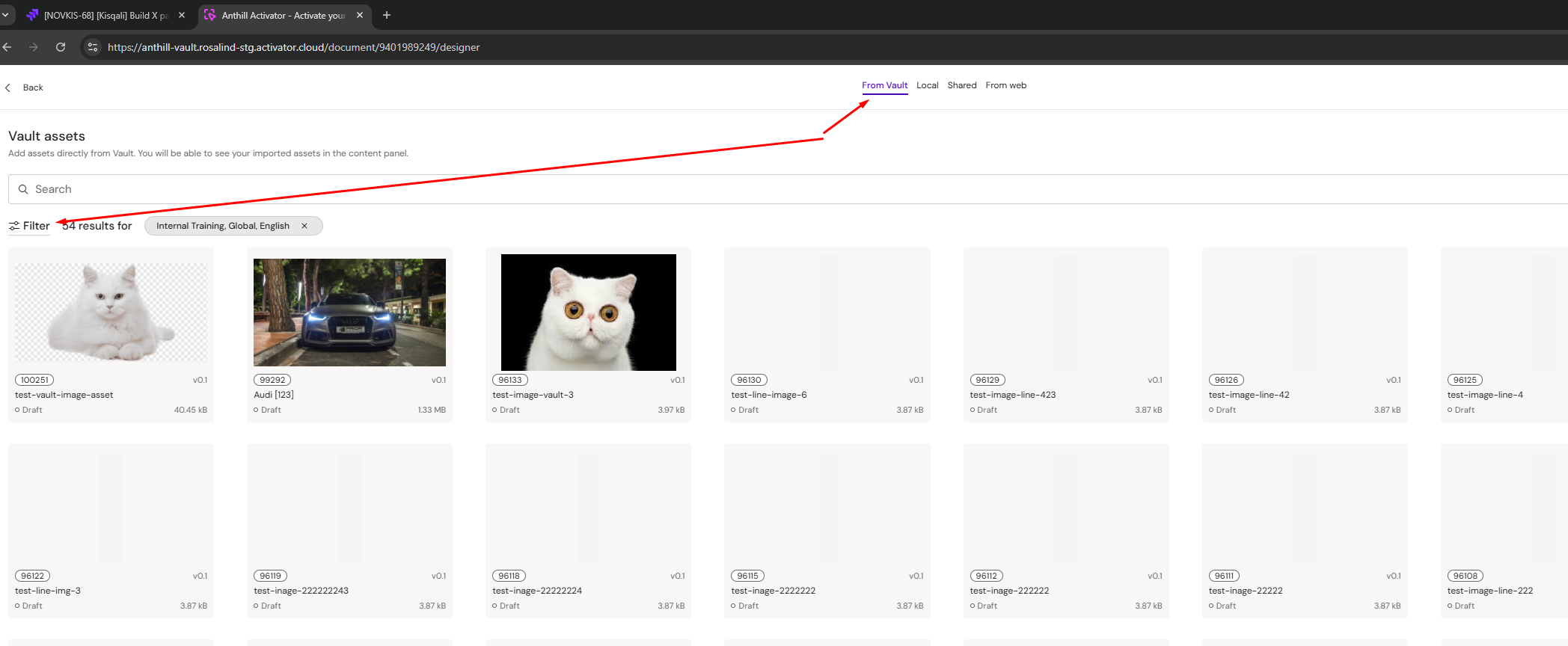Click the 99292 ID badge

click(272, 380)
